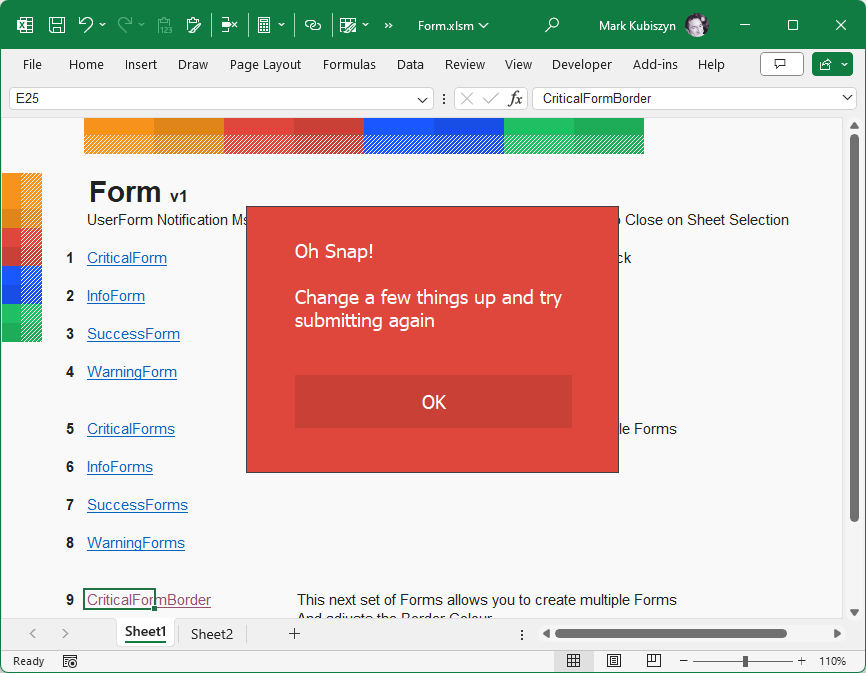Click the zoom slider handle
The image size is (866, 673).
[745, 661]
